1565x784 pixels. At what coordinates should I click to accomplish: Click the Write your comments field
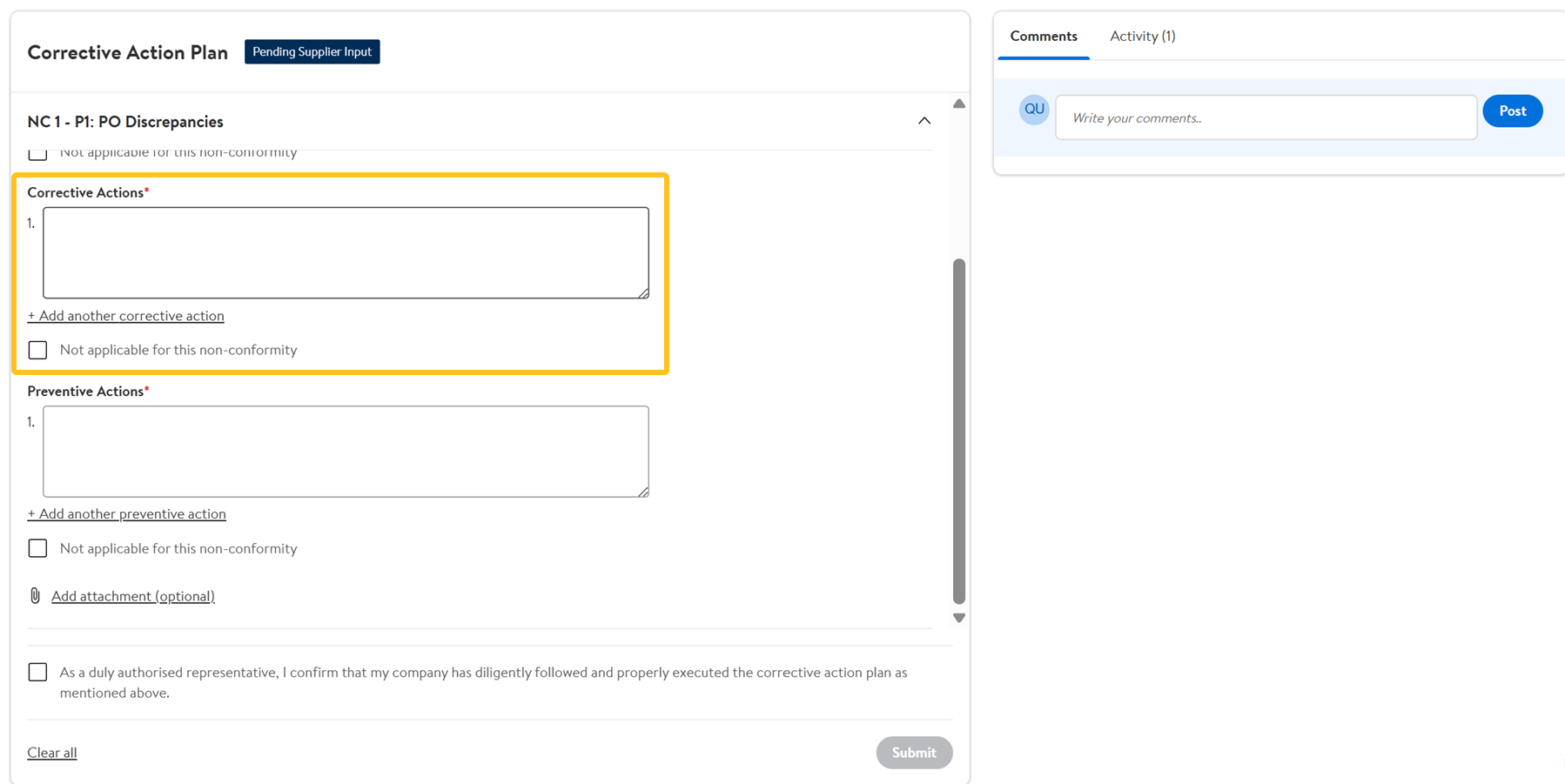pyautogui.click(x=1266, y=117)
